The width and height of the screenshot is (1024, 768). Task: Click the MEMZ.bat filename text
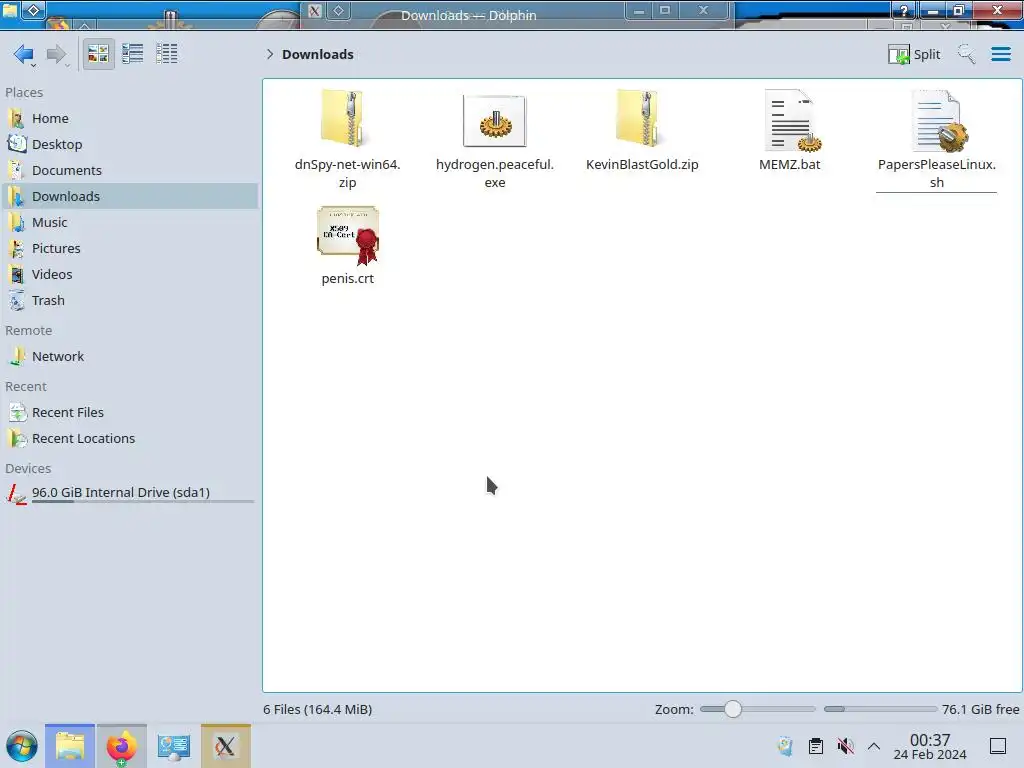(790, 165)
